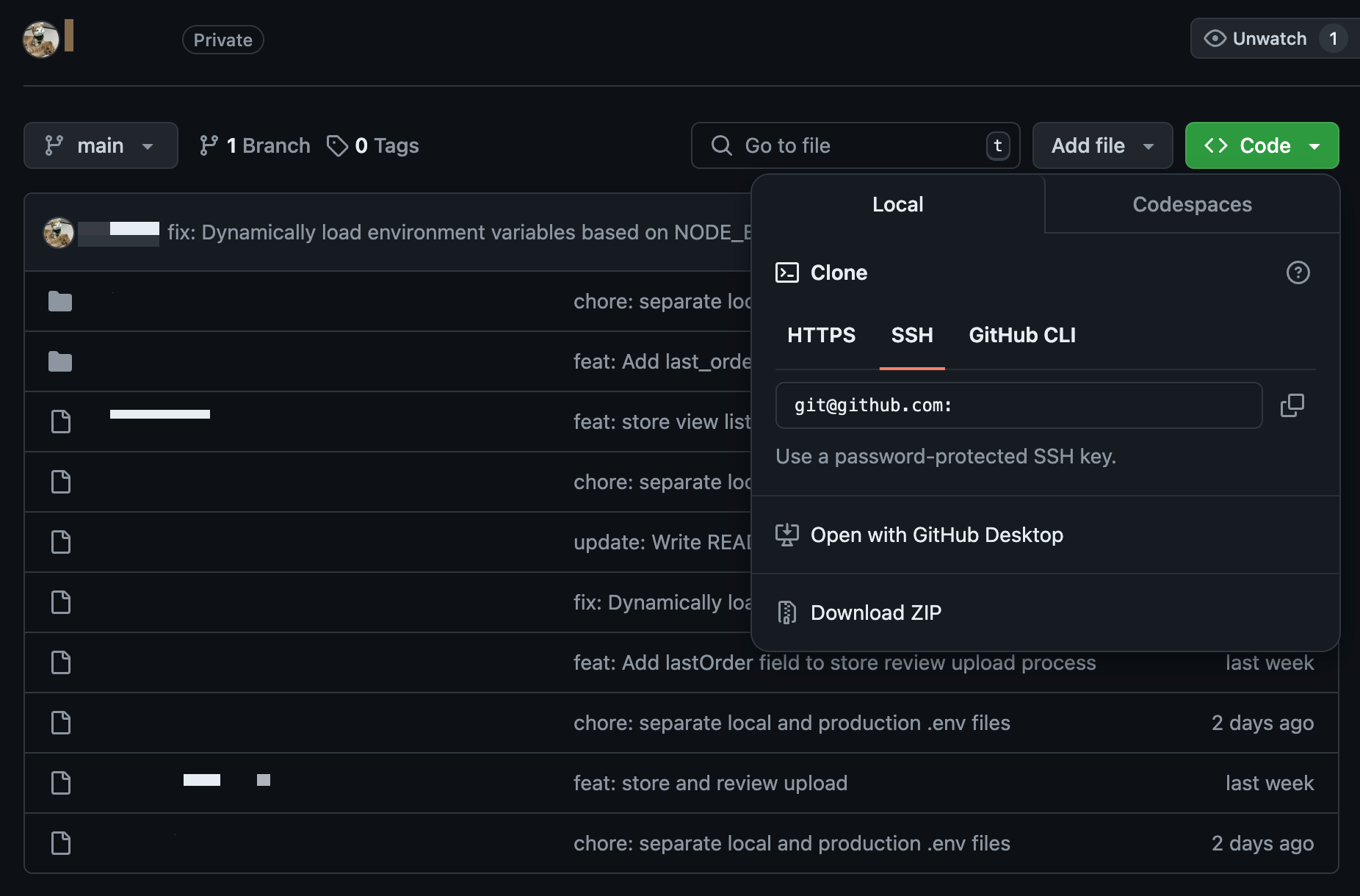The image size is (1360, 896).
Task: Switch to the Local tab
Action: 897,204
